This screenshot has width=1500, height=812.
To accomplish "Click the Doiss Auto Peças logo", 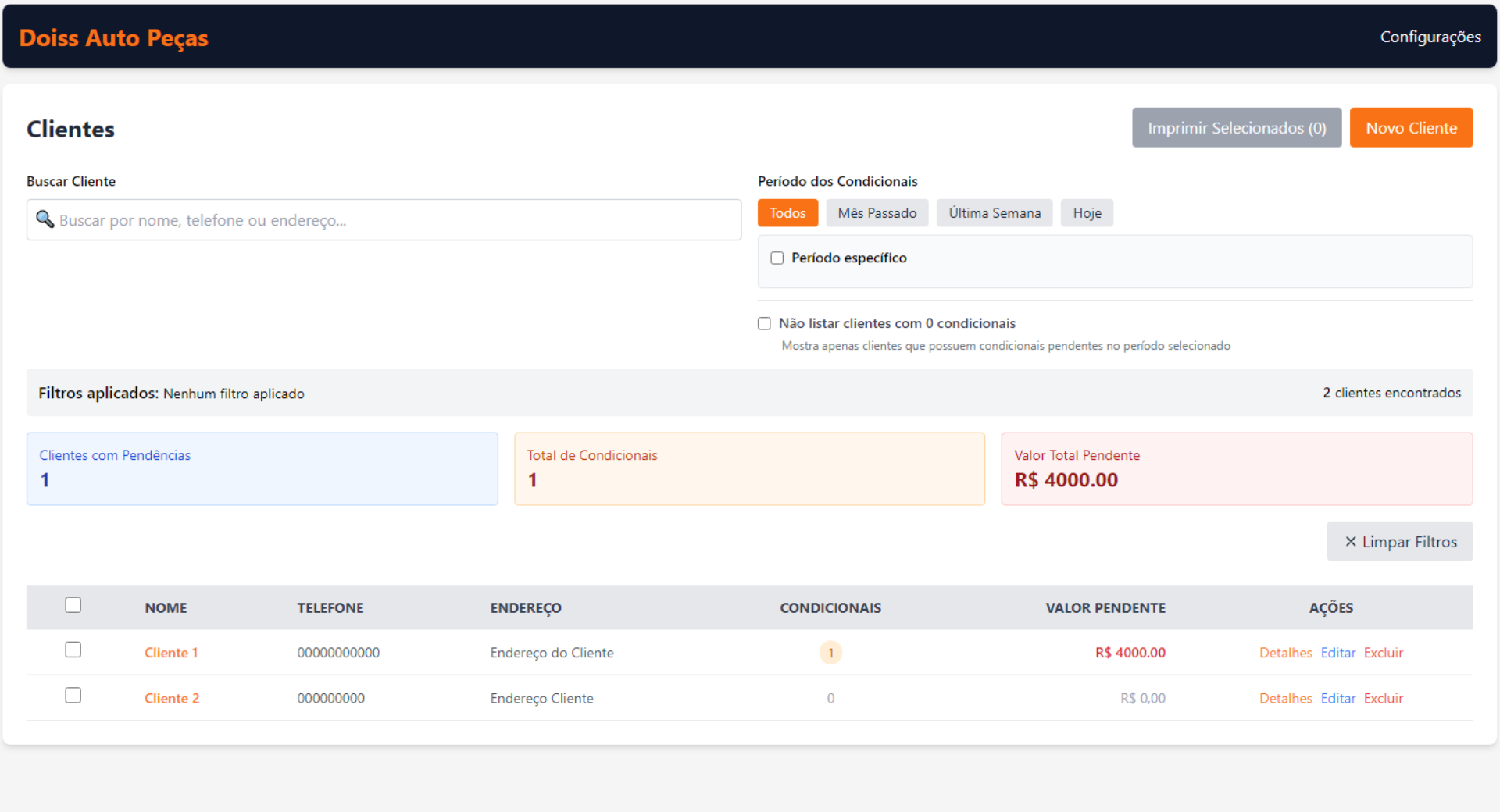I will pyautogui.click(x=114, y=37).
